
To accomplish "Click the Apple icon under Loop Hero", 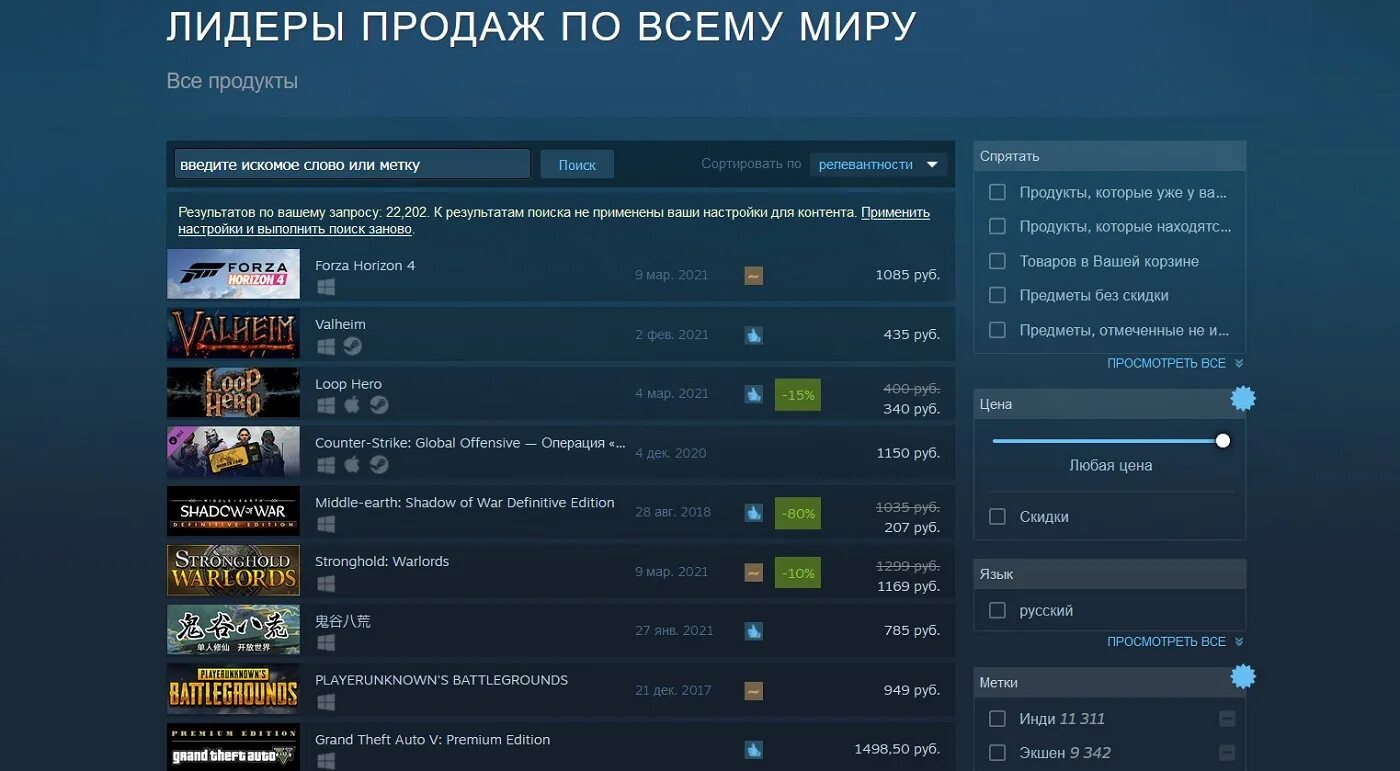I will point(352,406).
